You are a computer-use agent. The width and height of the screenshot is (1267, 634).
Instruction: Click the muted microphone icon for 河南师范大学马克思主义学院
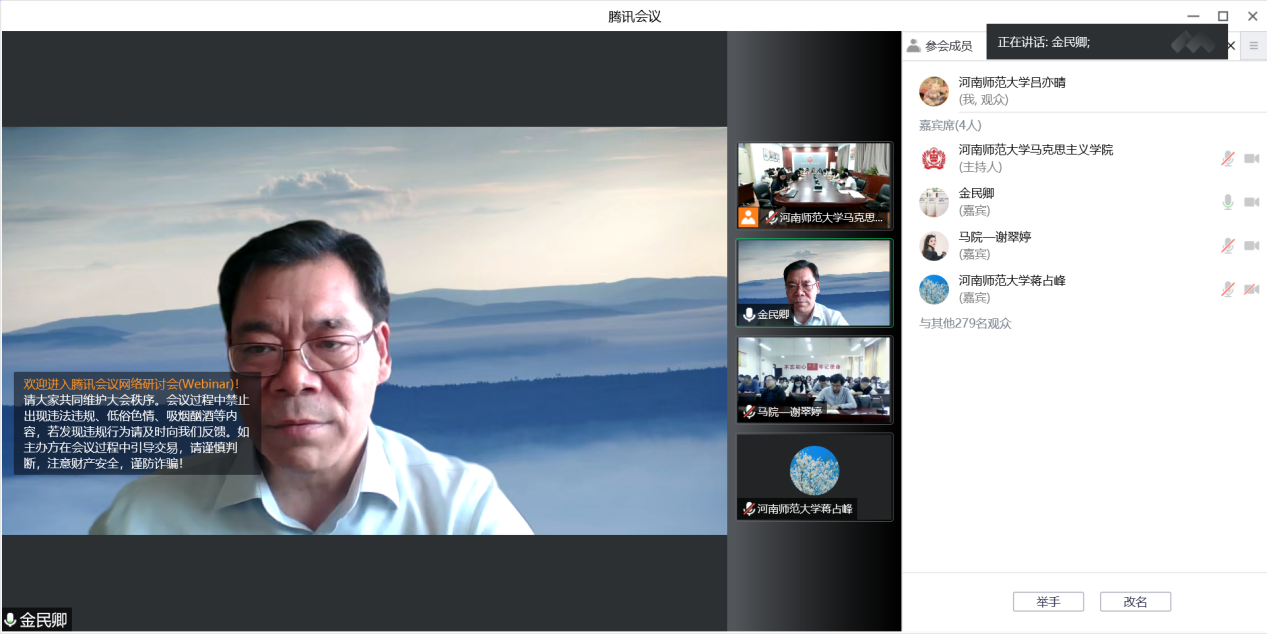pos(1227,158)
